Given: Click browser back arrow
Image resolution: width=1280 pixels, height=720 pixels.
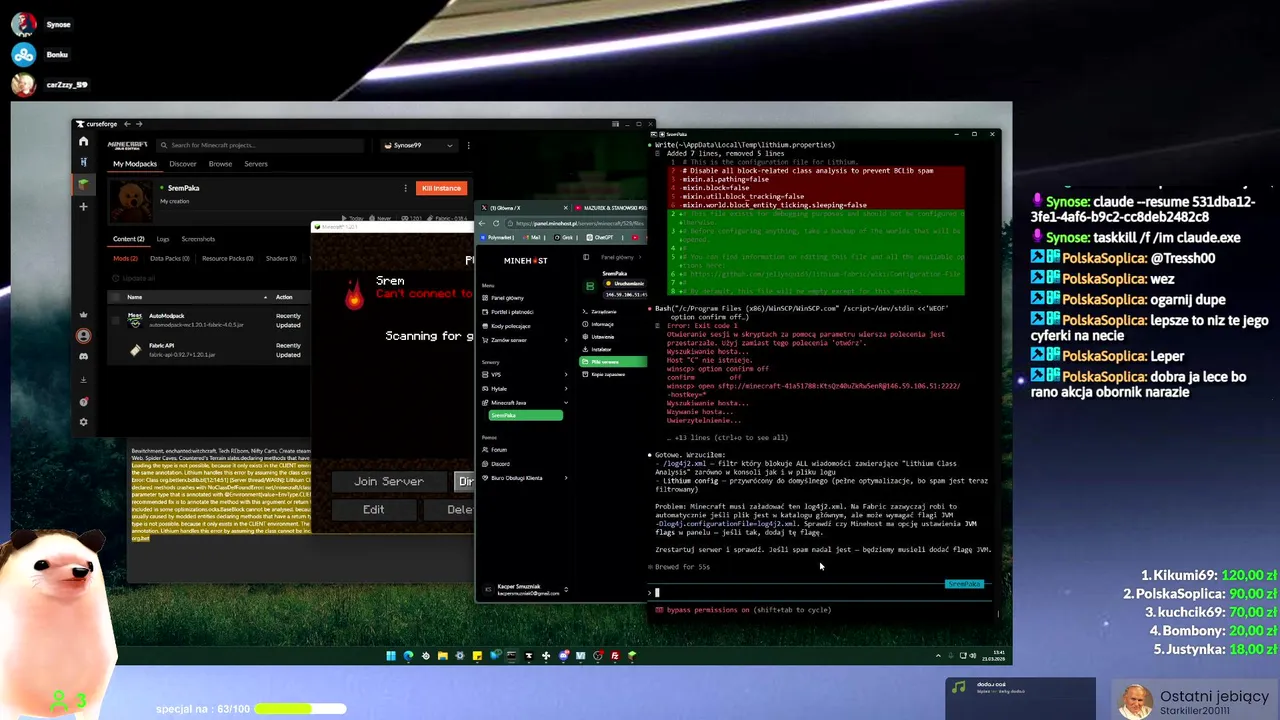Looking at the screenshot, I should coord(482,223).
